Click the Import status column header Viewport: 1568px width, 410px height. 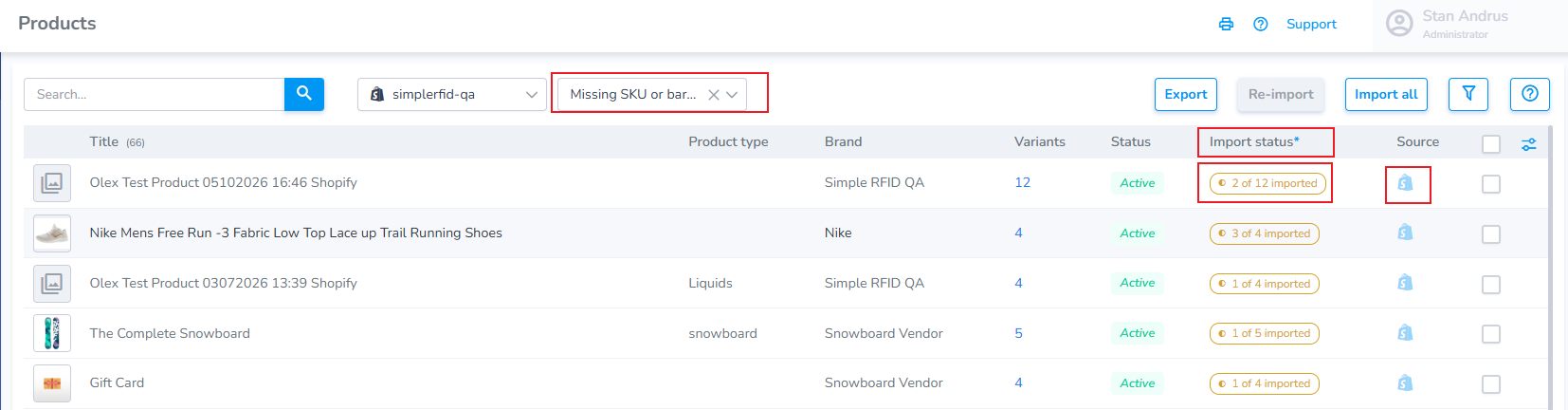click(x=1254, y=141)
